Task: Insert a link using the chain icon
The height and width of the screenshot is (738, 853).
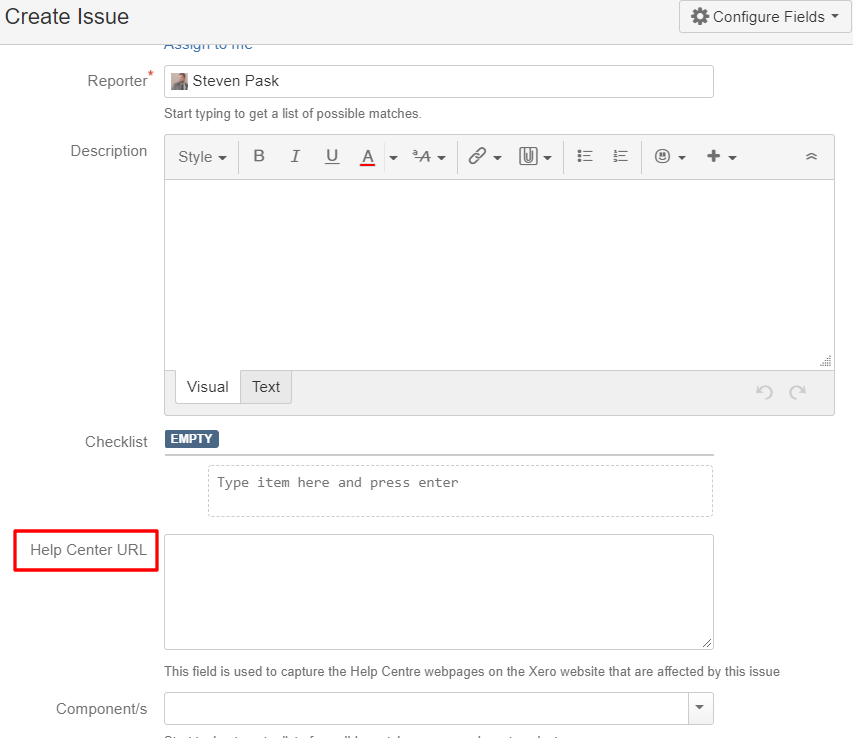Action: (477, 156)
